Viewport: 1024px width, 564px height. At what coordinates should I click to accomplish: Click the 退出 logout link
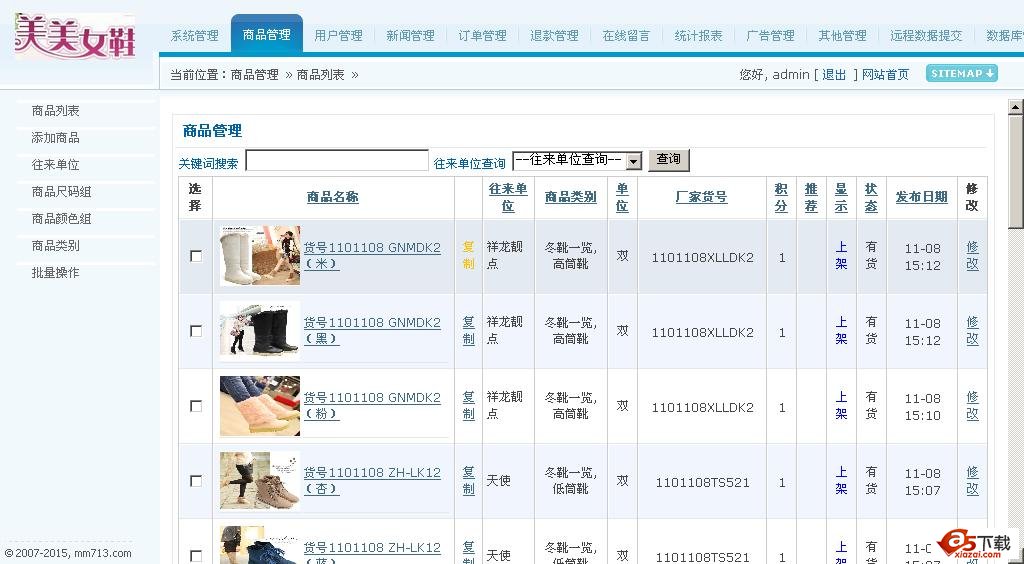coord(834,74)
